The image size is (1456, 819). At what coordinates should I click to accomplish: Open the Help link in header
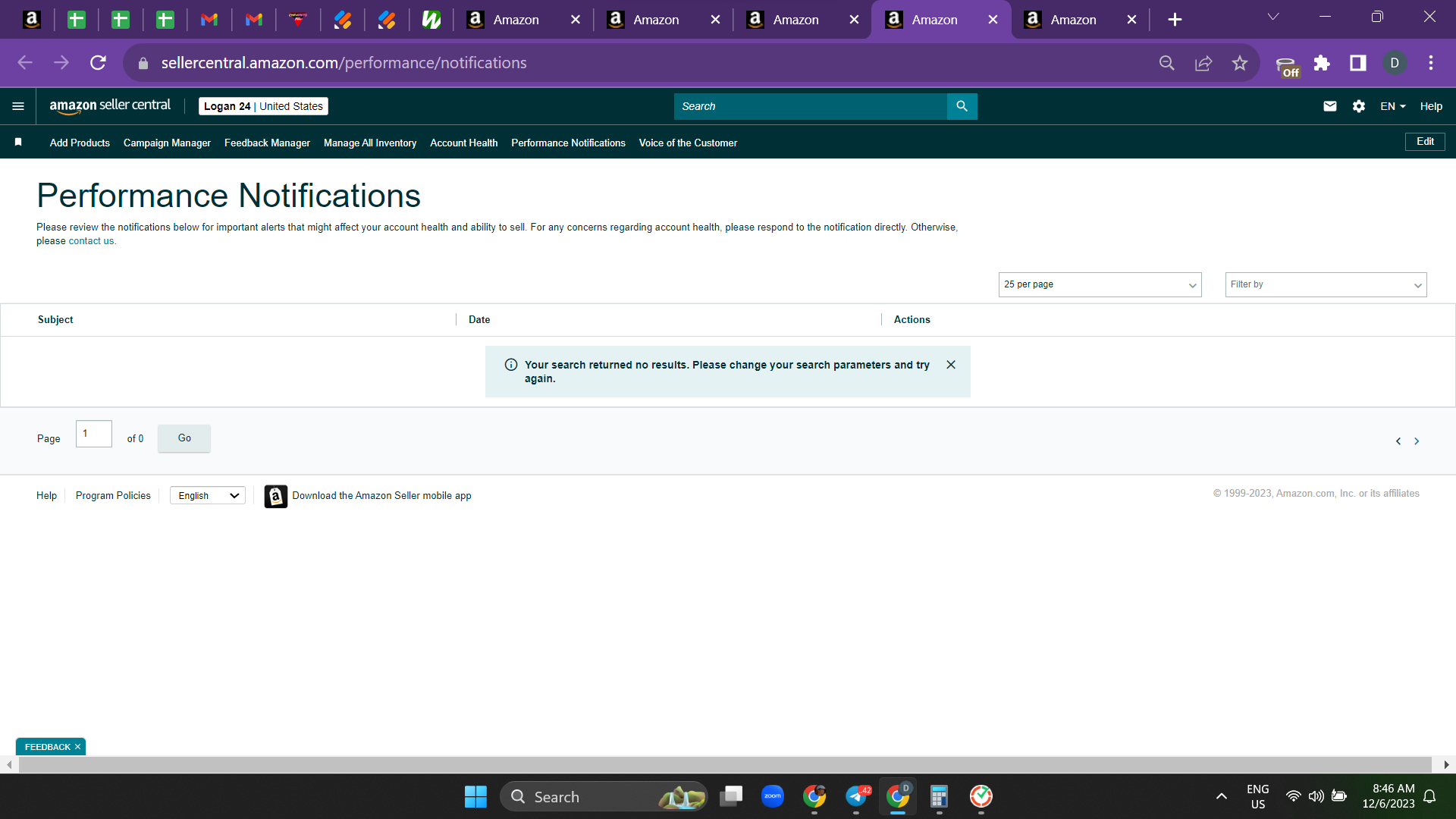pyautogui.click(x=1431, y=106)
